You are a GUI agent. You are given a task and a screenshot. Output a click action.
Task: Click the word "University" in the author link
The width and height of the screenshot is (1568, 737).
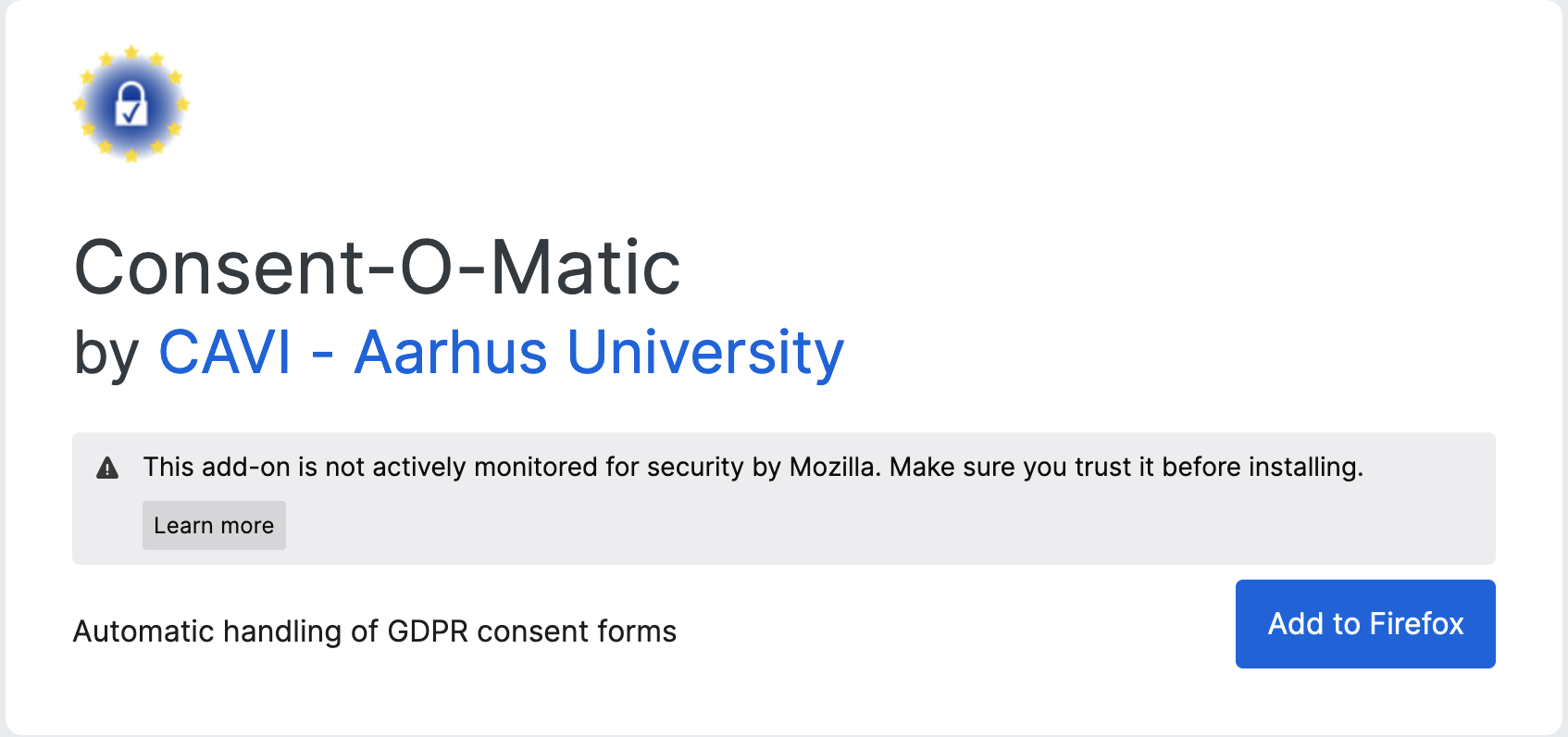pyautogui.click(x=705, y=353)
